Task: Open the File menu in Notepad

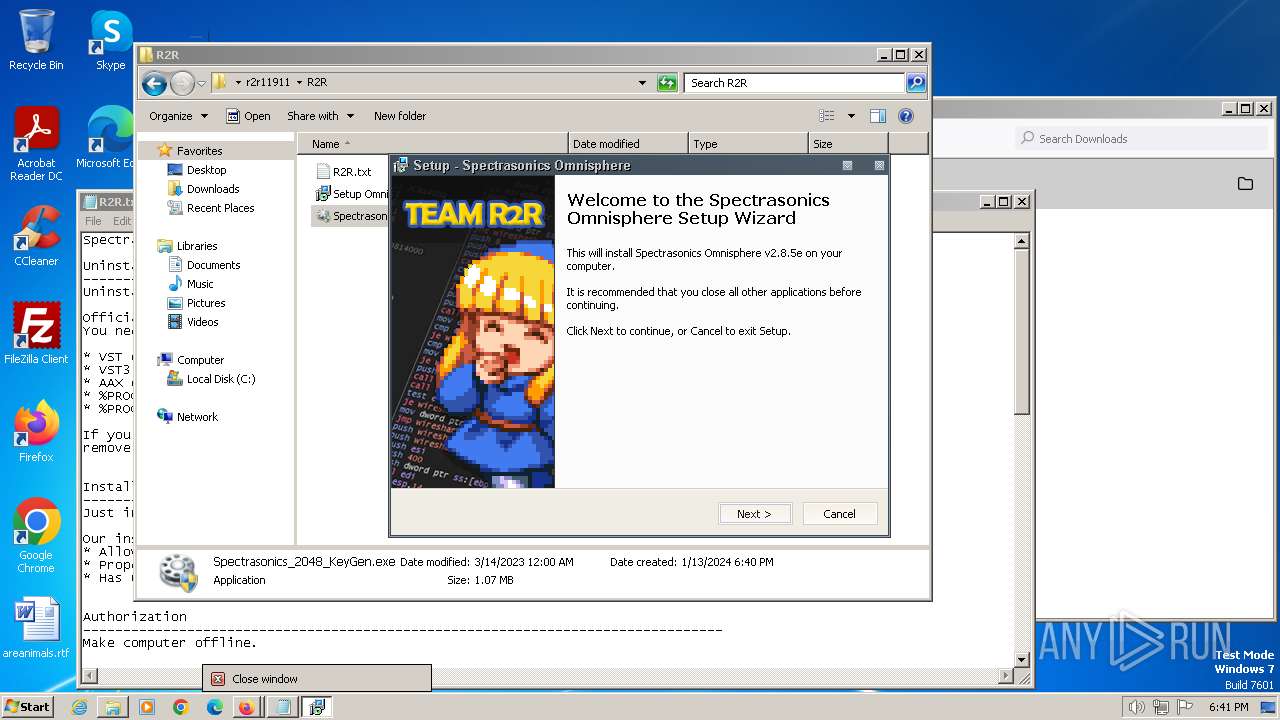Action: coord(93,221)
